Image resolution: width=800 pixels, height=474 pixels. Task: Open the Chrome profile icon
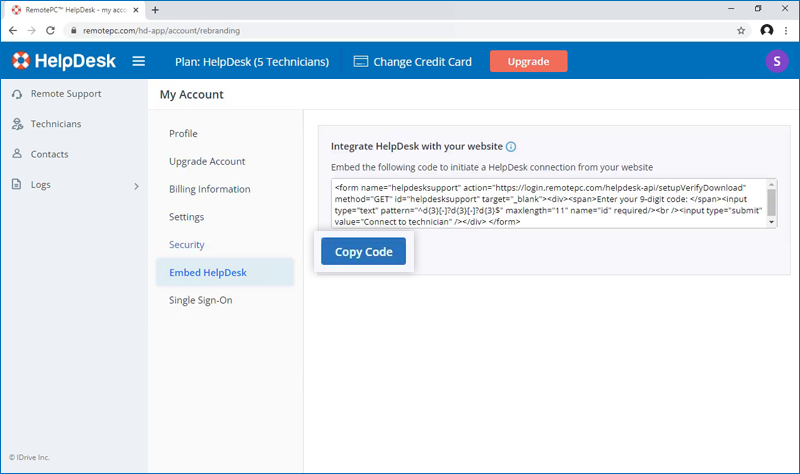(x=766, y=31)
